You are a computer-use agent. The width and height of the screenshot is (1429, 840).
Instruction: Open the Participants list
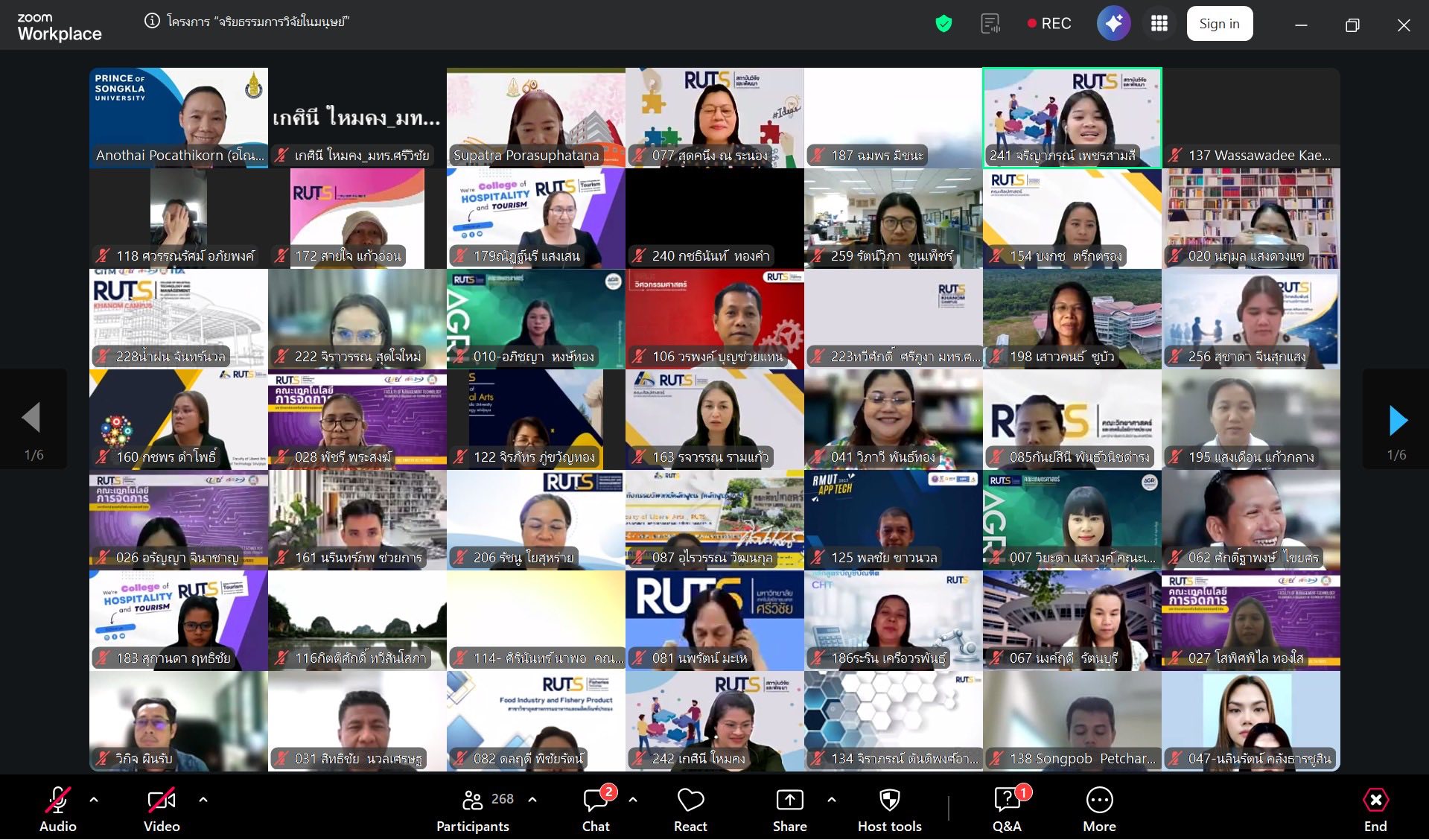click(x=473, y=809)
